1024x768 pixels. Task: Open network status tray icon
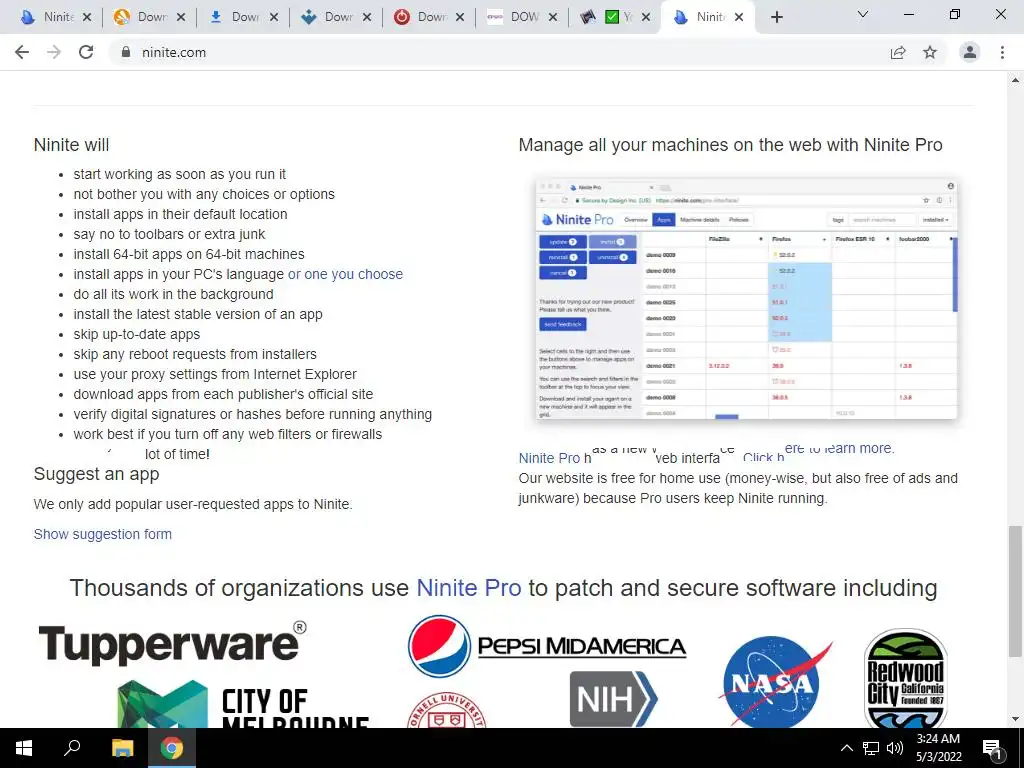[871, 748]
